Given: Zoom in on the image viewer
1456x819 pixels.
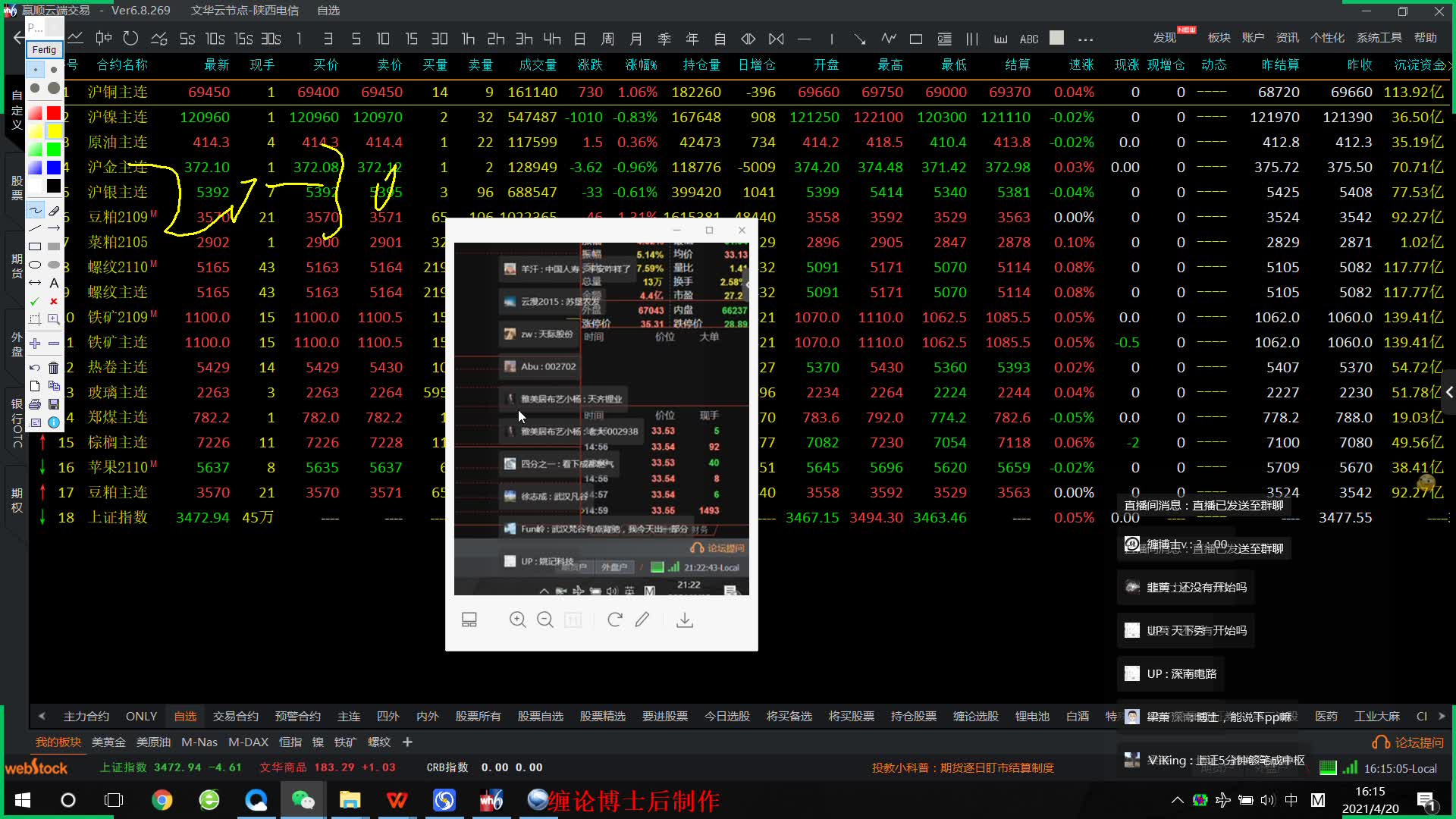Looking at the screenshot, I should pos(518,620).
